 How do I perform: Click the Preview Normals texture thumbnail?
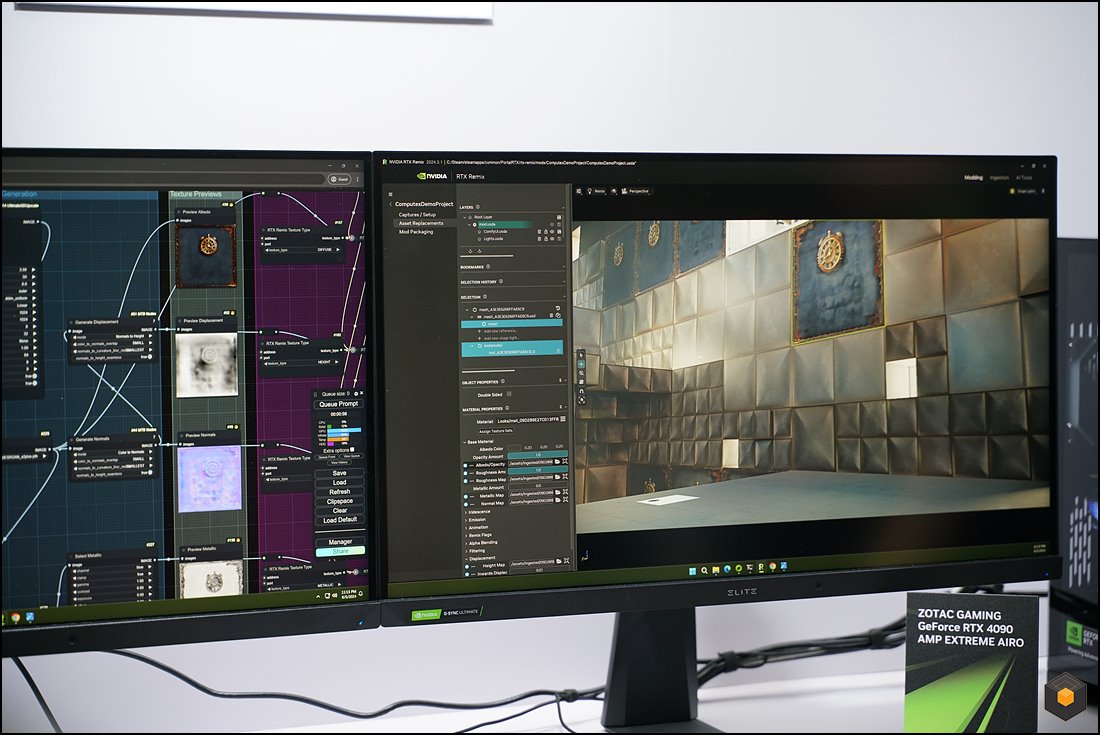coord(210,479)
